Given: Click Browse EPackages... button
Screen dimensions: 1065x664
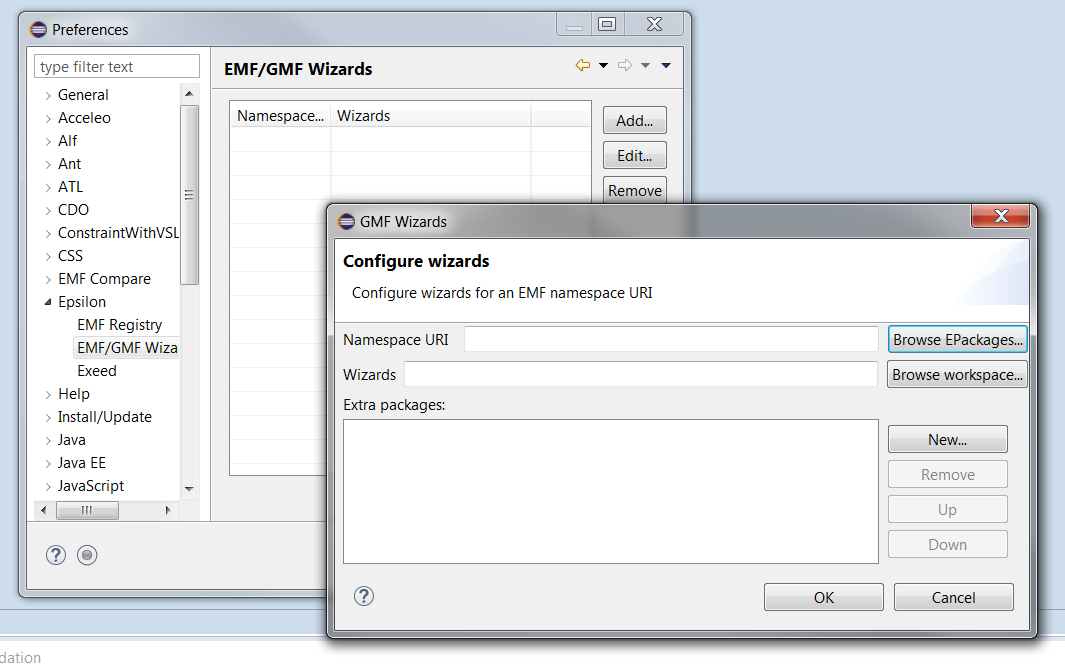Looking at the screenshot, I should [957, 339].
